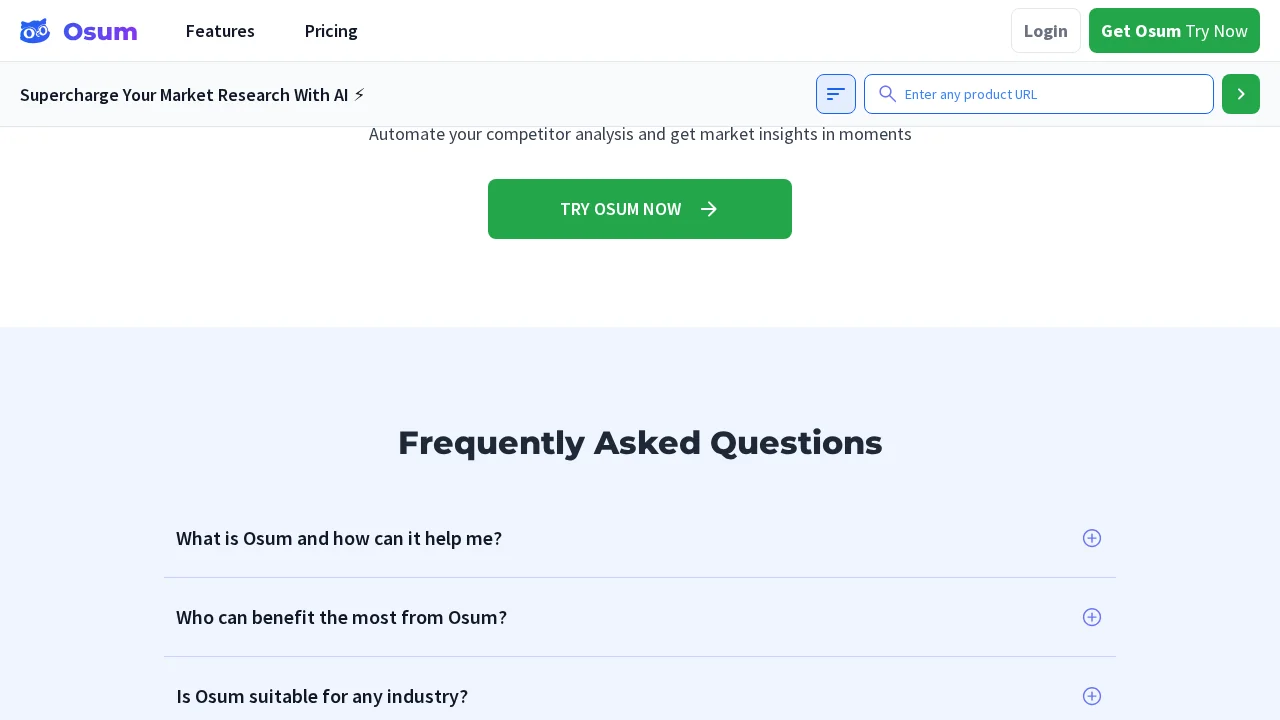This screenshot has width=1280, height=720.
Task: Click the 'Enter any product URL' input field
Action: [1039, 94]
